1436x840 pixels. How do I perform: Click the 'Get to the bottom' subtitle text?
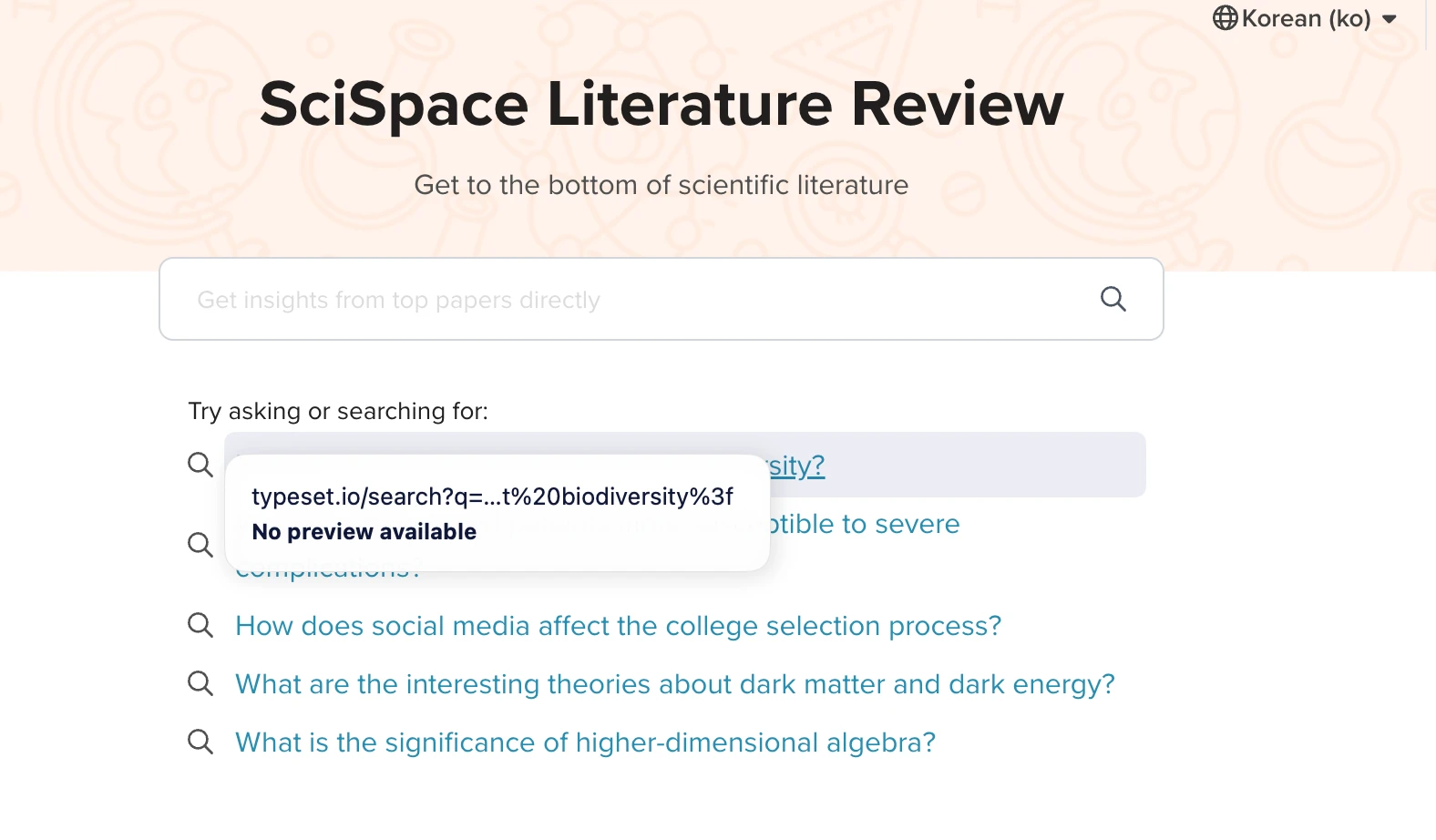(661, 185)
